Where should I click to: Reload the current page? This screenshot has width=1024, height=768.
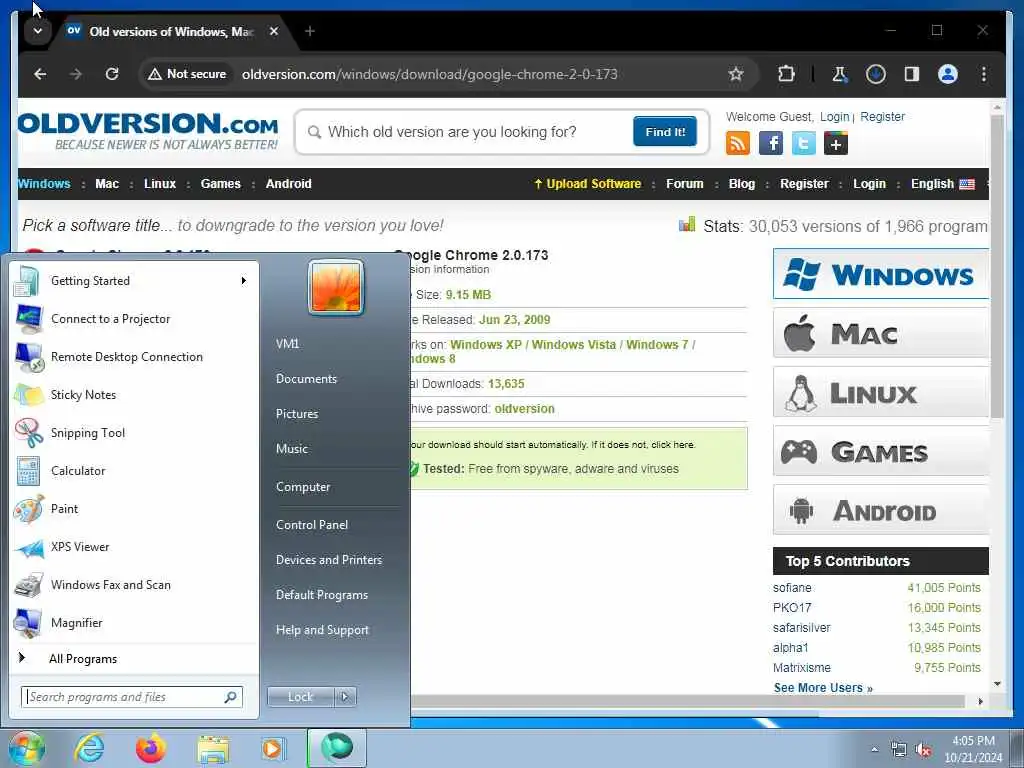coord(112,74)
